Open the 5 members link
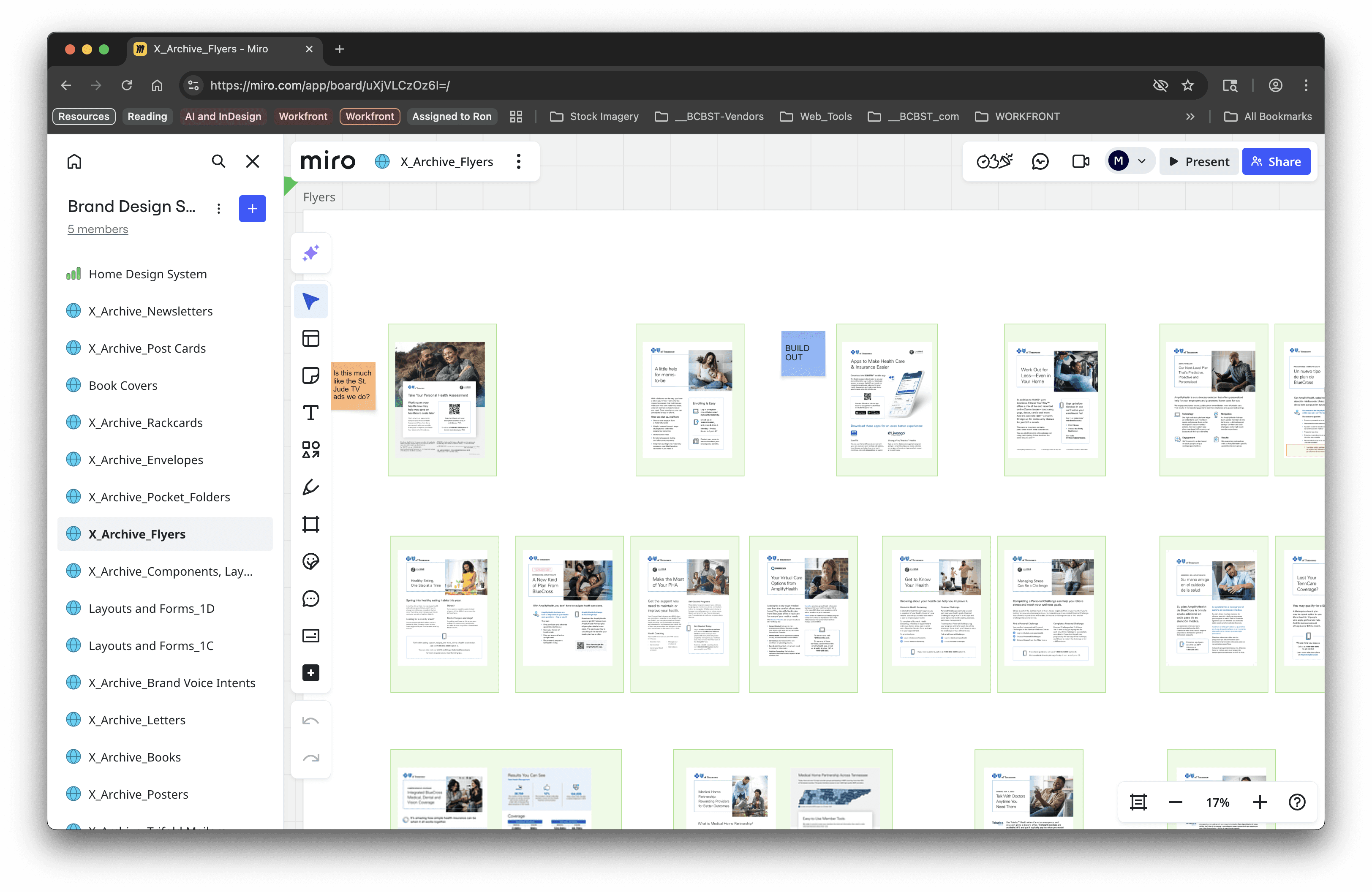This screenshot has width=1372, height=892. (98, 229)
